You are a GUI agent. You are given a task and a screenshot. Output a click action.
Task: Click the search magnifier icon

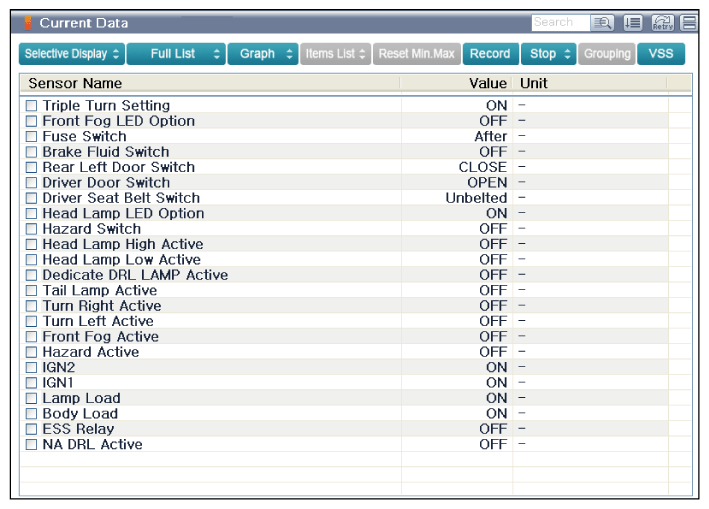pyautogui.click(x=602, y=23)
